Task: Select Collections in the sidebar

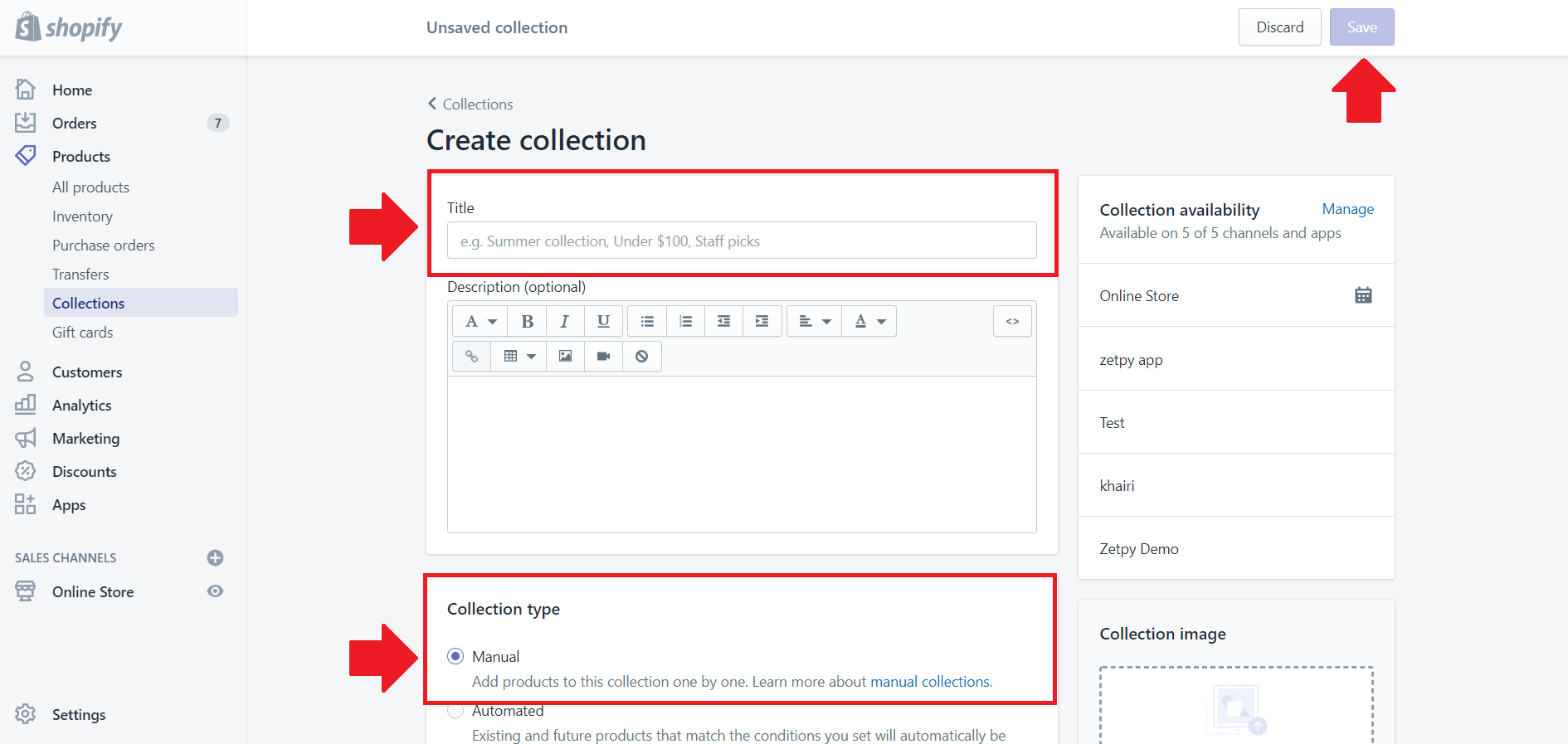Action: [141, 303]
